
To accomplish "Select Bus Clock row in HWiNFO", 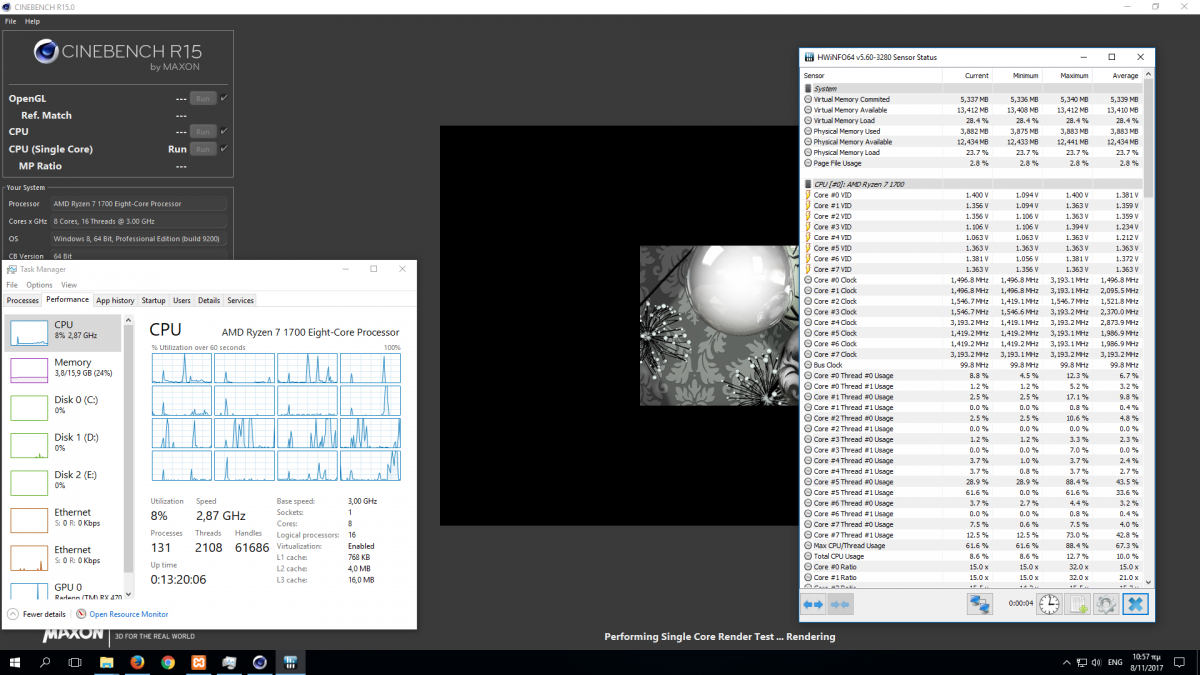I will click(973, 365).
